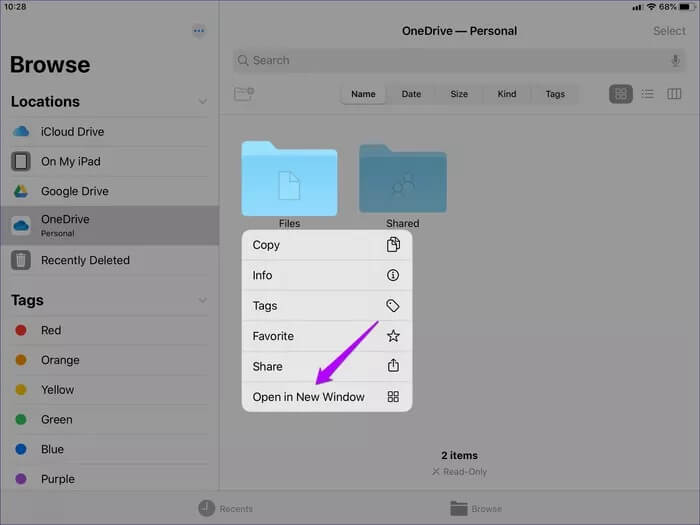Choose Favorite from the context menu
This screenshot has height=525, width=700.
(327, 336)
